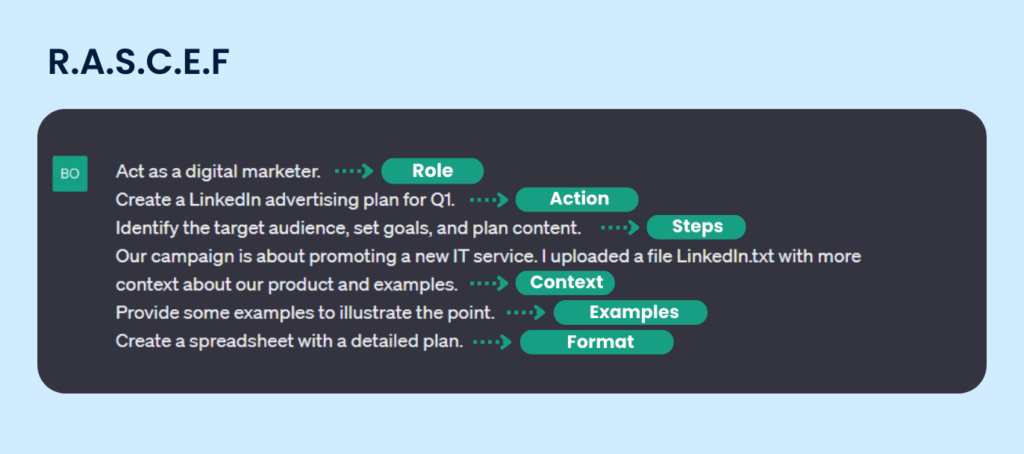1024x454 pixels.
Task: Click the "Act as a digital marketer" line
Action: 218,171
